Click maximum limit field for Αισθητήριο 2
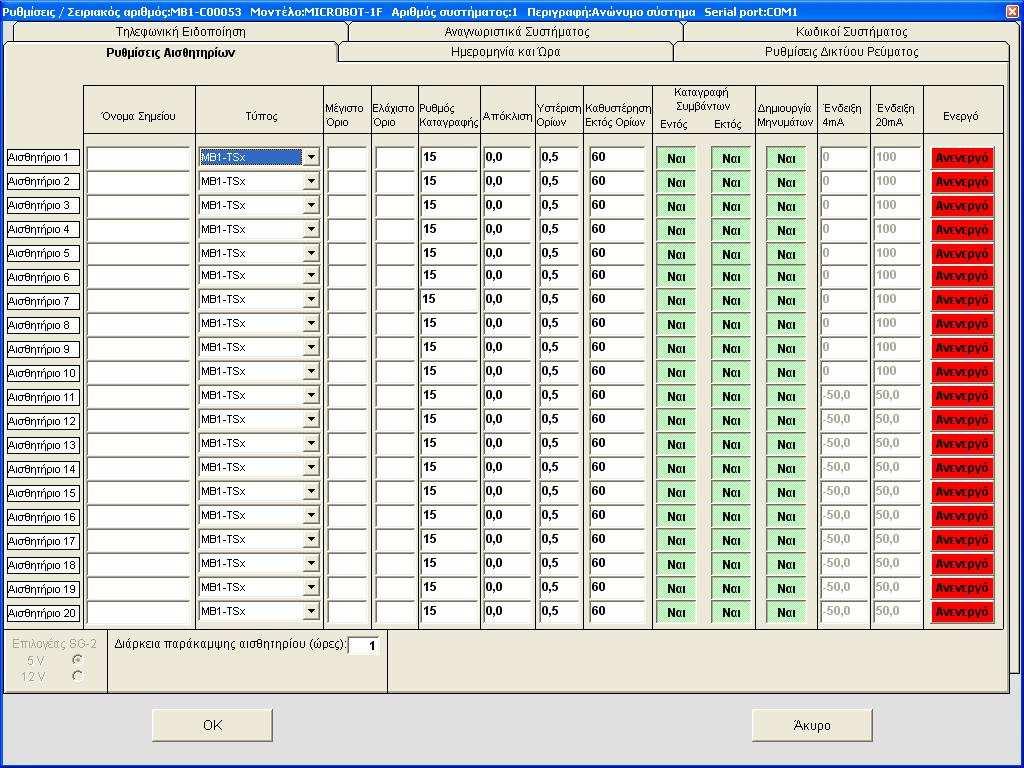 pos(347,182)
